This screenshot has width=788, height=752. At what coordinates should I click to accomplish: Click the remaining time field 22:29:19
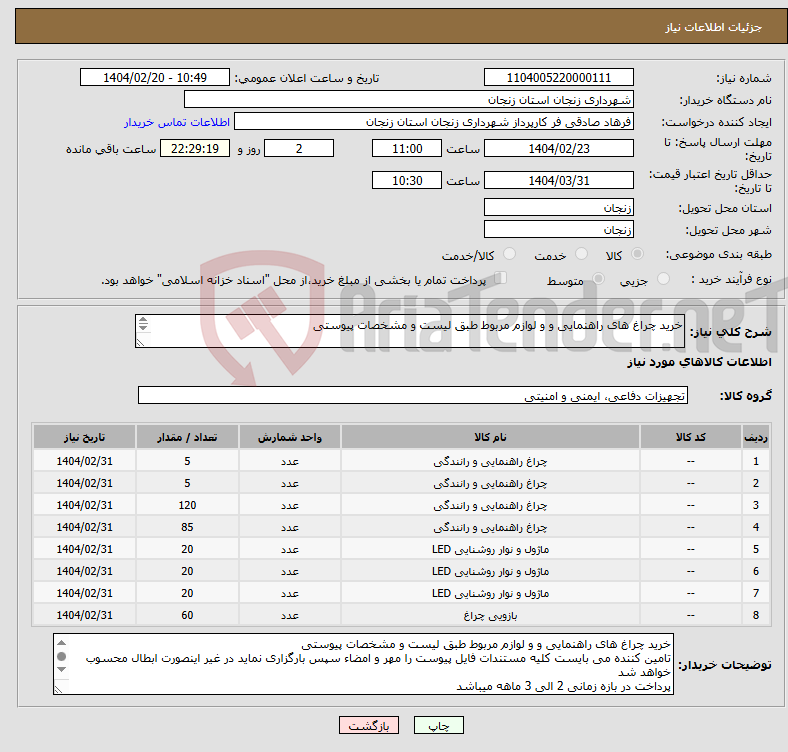[195, 149]
